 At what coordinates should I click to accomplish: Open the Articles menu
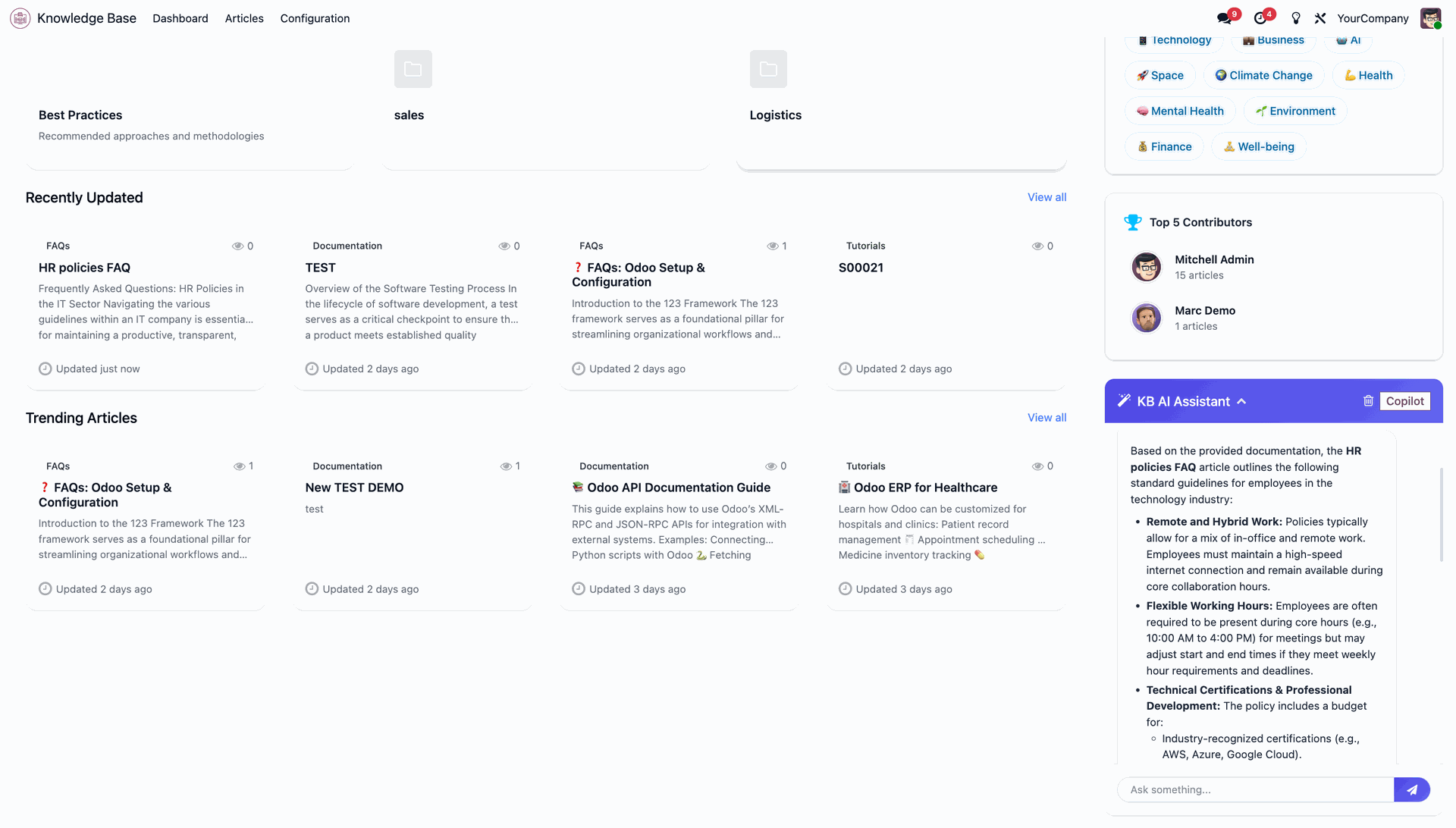coord(244,18)
